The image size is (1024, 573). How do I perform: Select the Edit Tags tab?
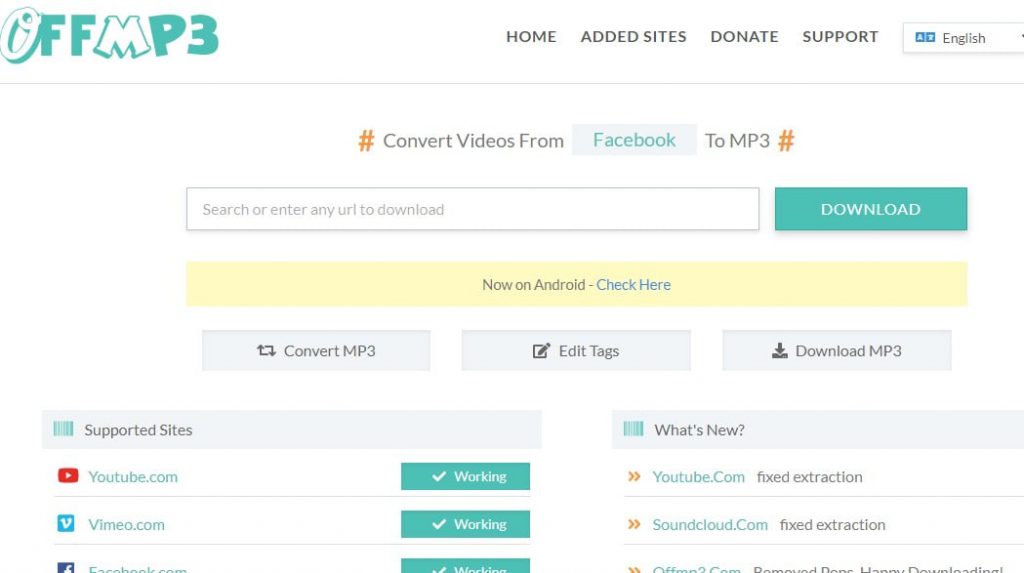[576, 351]
